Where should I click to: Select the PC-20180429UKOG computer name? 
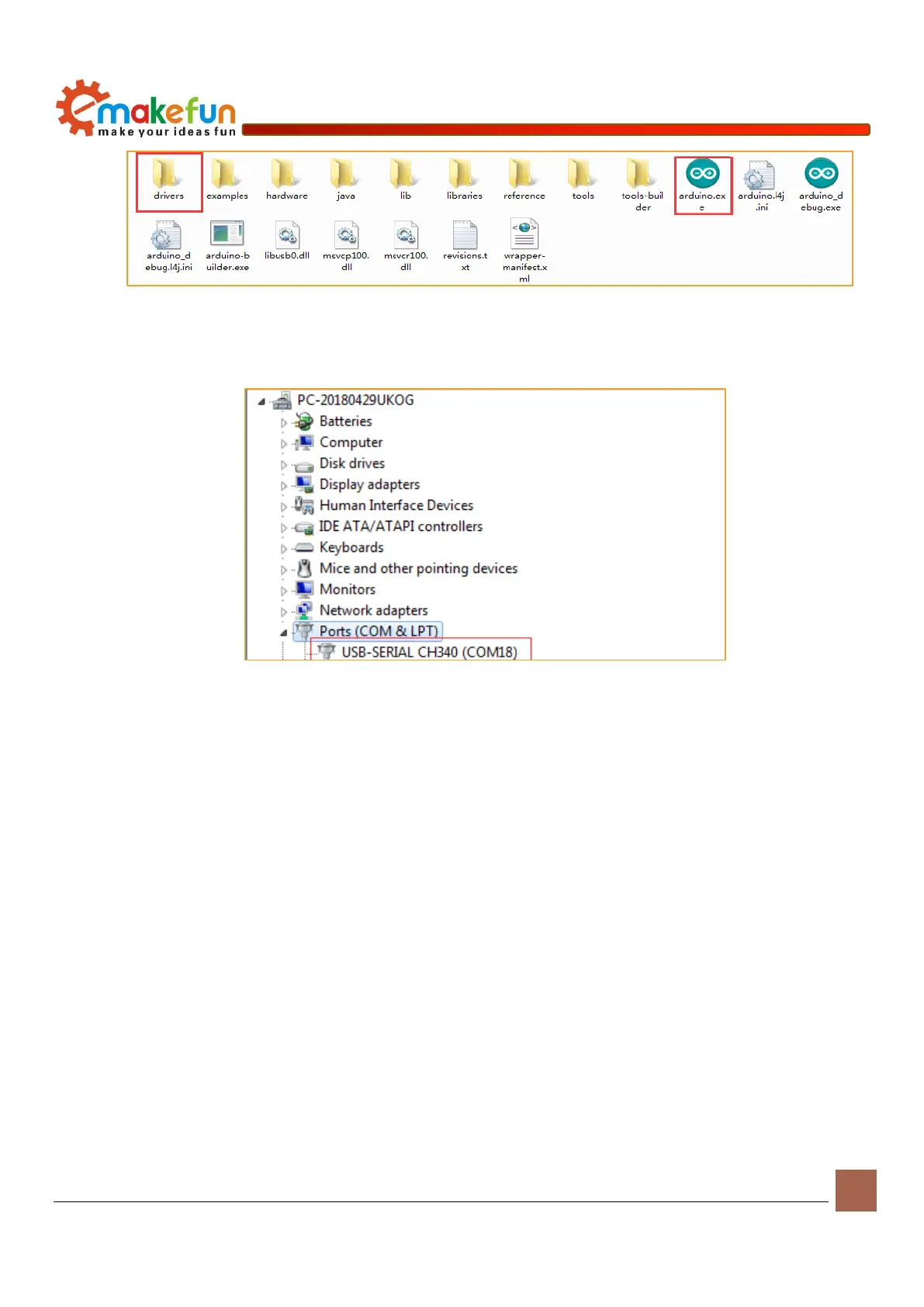[x=355, y=400]
